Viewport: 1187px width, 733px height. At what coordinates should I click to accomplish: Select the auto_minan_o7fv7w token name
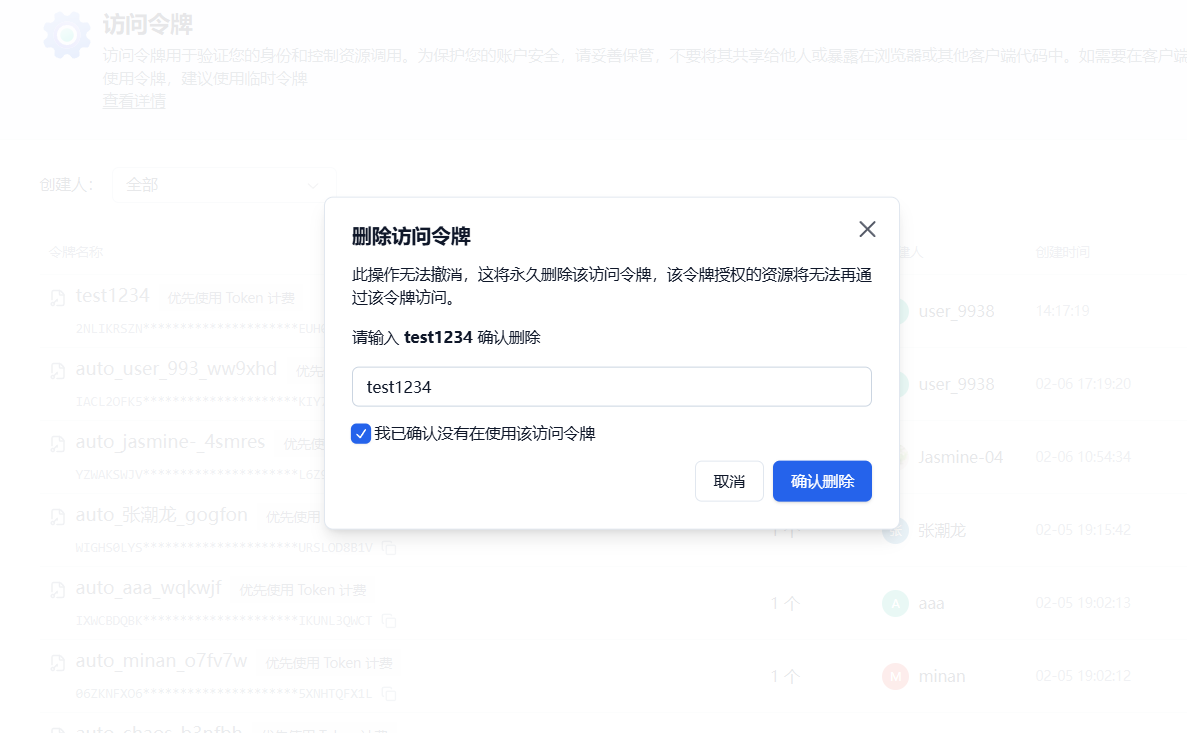(161, 661)
